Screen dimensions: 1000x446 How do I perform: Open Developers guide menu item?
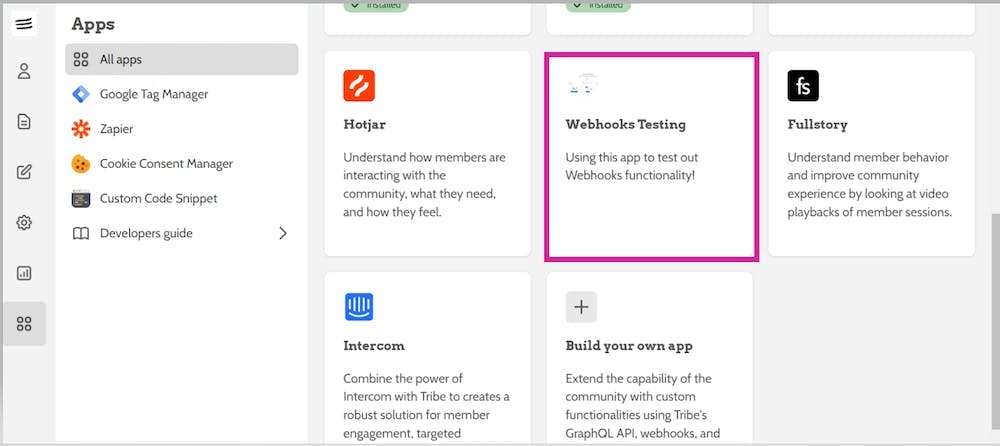pyautogui.click(x=182, y=234)
